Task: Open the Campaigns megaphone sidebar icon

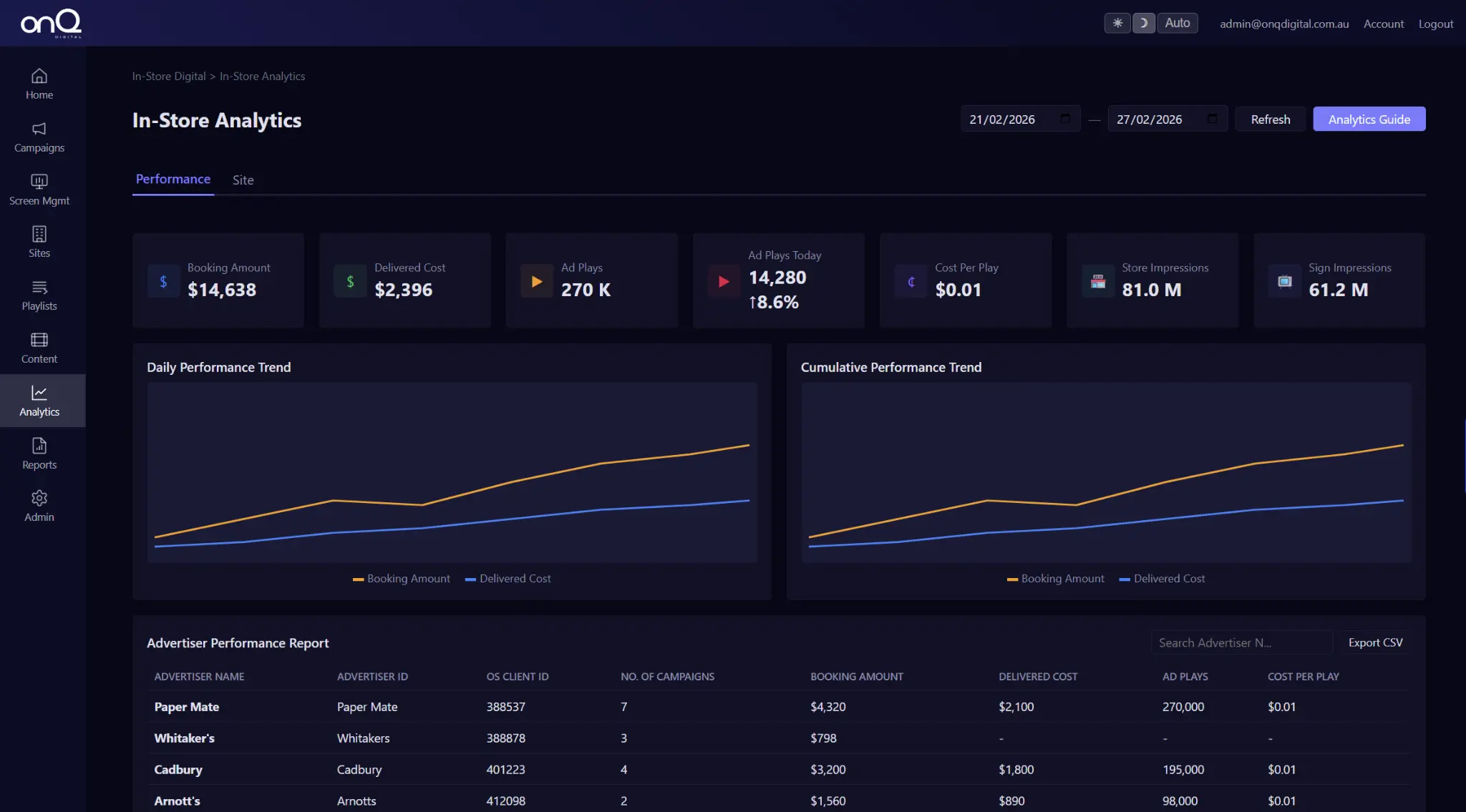Action: click(39, 129)
